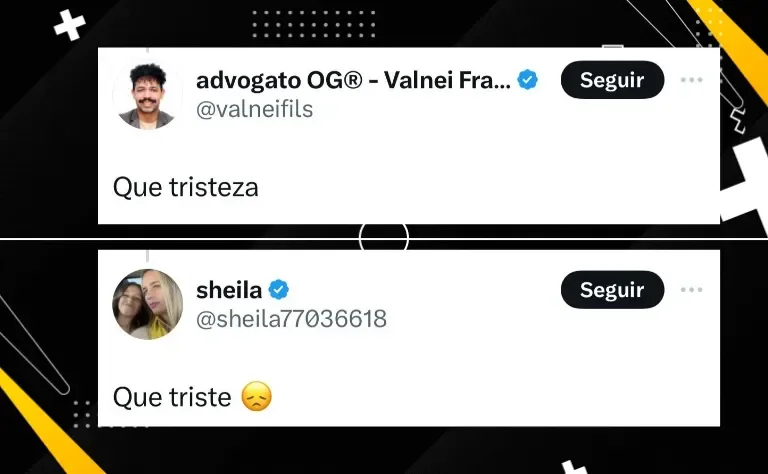Click the verified badge next to Valnei's name
Image resolution: width=768 pixels, height=474 pixels.
pos(528,80)
